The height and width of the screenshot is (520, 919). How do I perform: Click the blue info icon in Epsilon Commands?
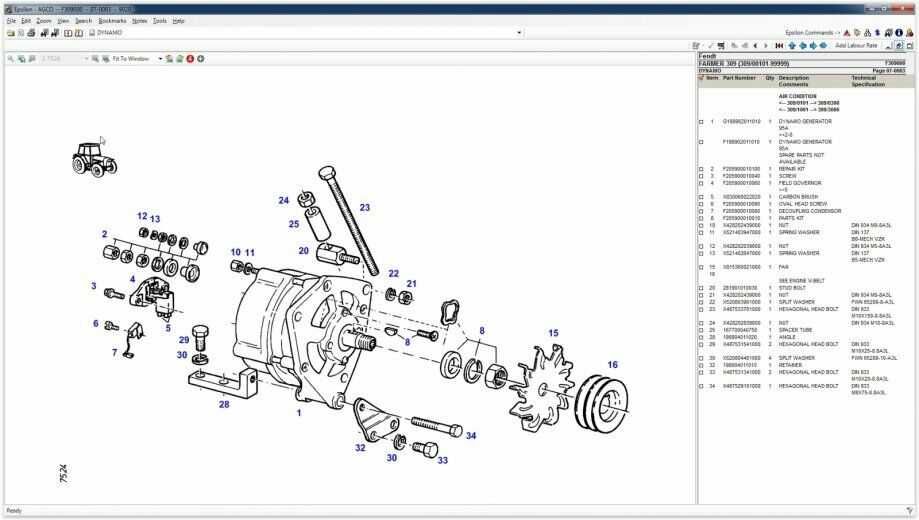pos(898,33)
